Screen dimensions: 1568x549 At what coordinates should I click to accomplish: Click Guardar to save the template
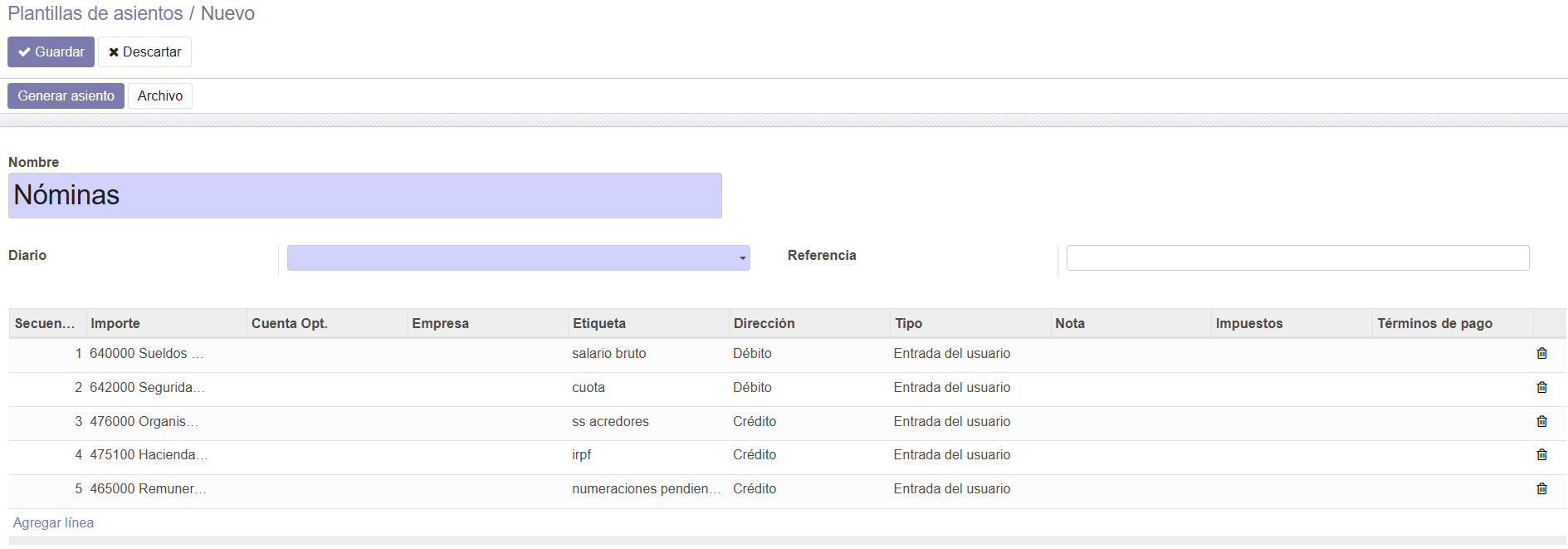(x=51, y=52)
